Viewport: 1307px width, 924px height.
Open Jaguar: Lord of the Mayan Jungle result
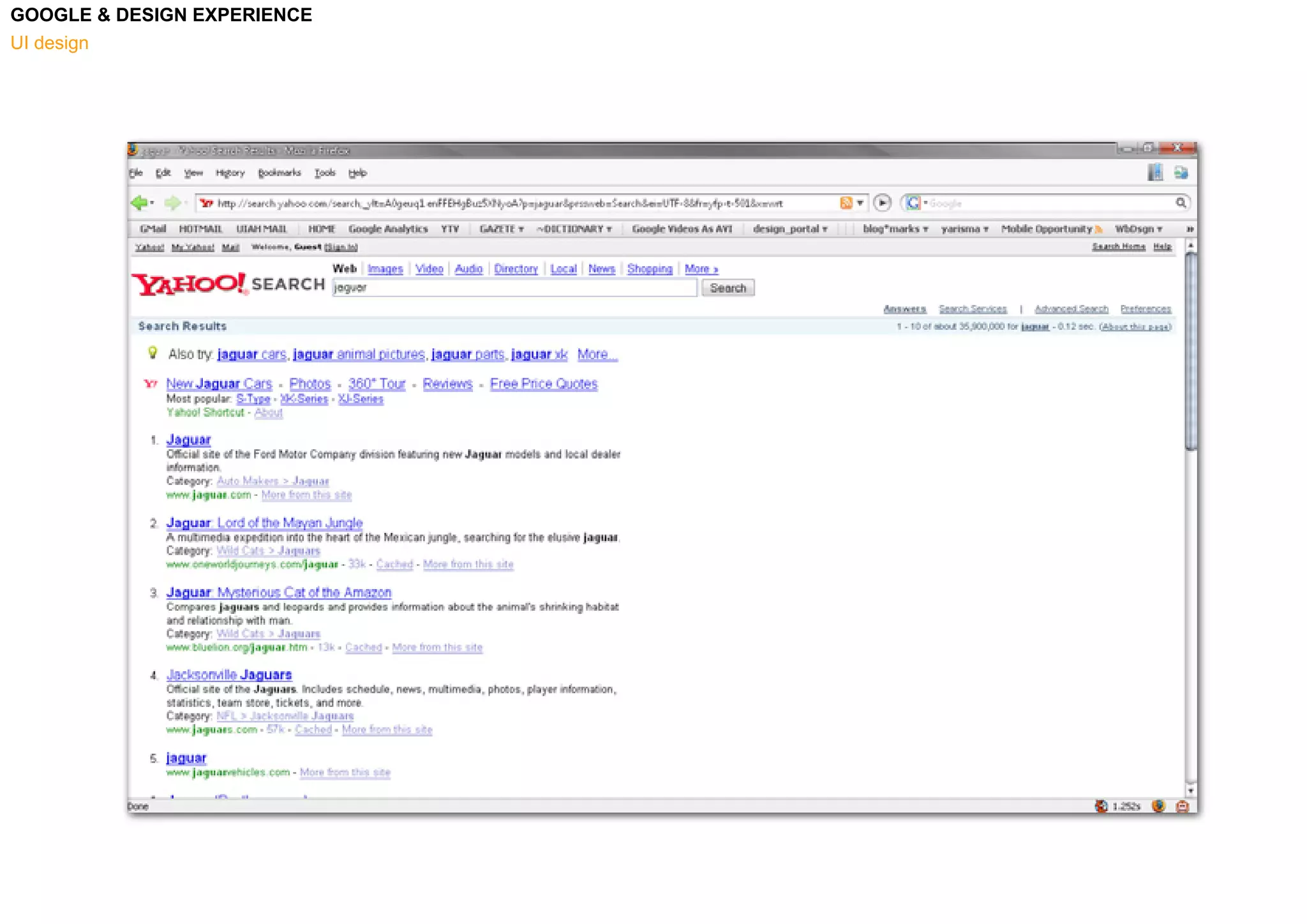(x=264, y=523)
